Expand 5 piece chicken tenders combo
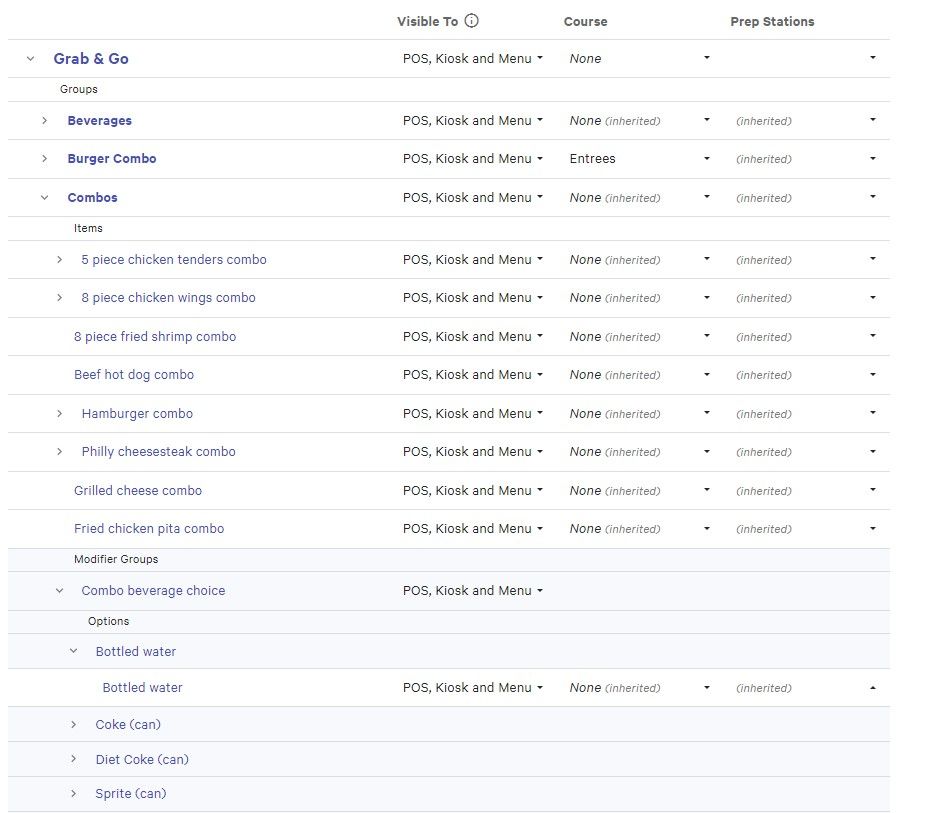927x813 pixels. 59,260
